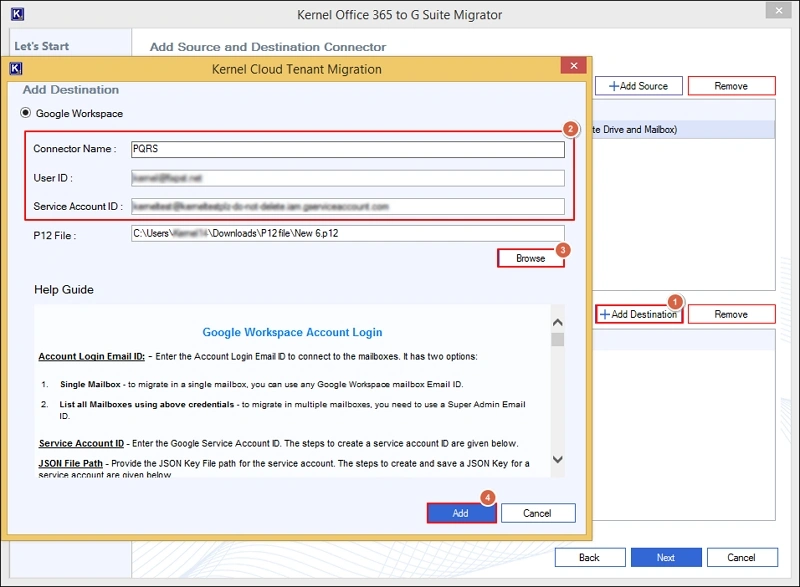The height and width of the screenshot is (587, 800).
Task: Click Remove next to Add Destination
Action: [x=731, y=314]
